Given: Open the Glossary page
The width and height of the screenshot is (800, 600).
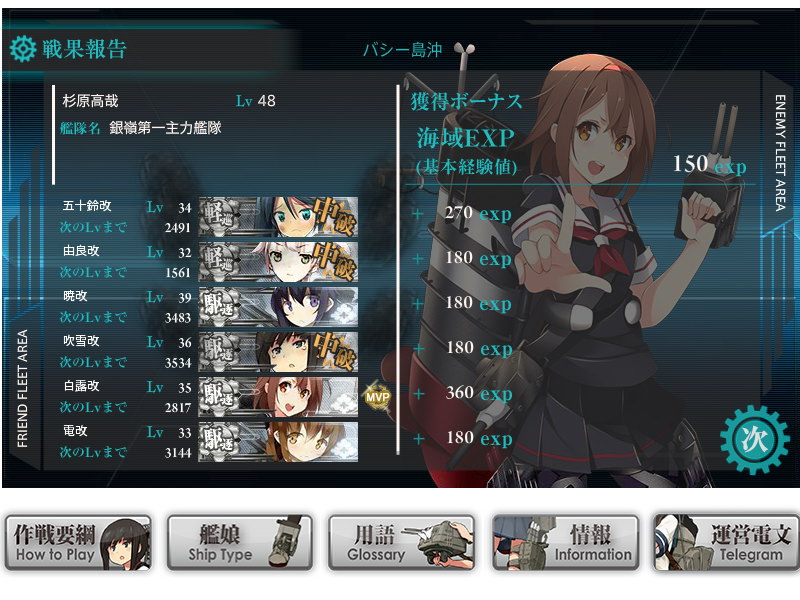Looking at the screenshot, I should point(402,542).
